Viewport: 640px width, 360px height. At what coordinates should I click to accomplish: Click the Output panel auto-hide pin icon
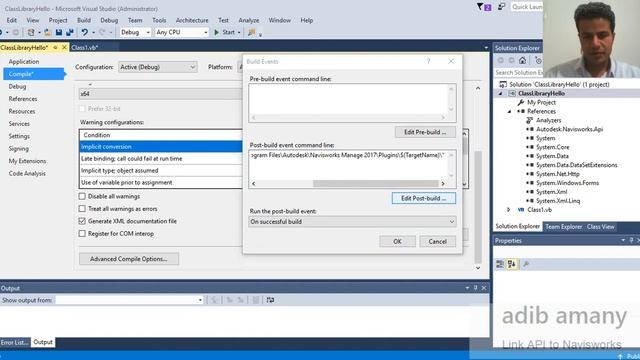tap(476, 288)
